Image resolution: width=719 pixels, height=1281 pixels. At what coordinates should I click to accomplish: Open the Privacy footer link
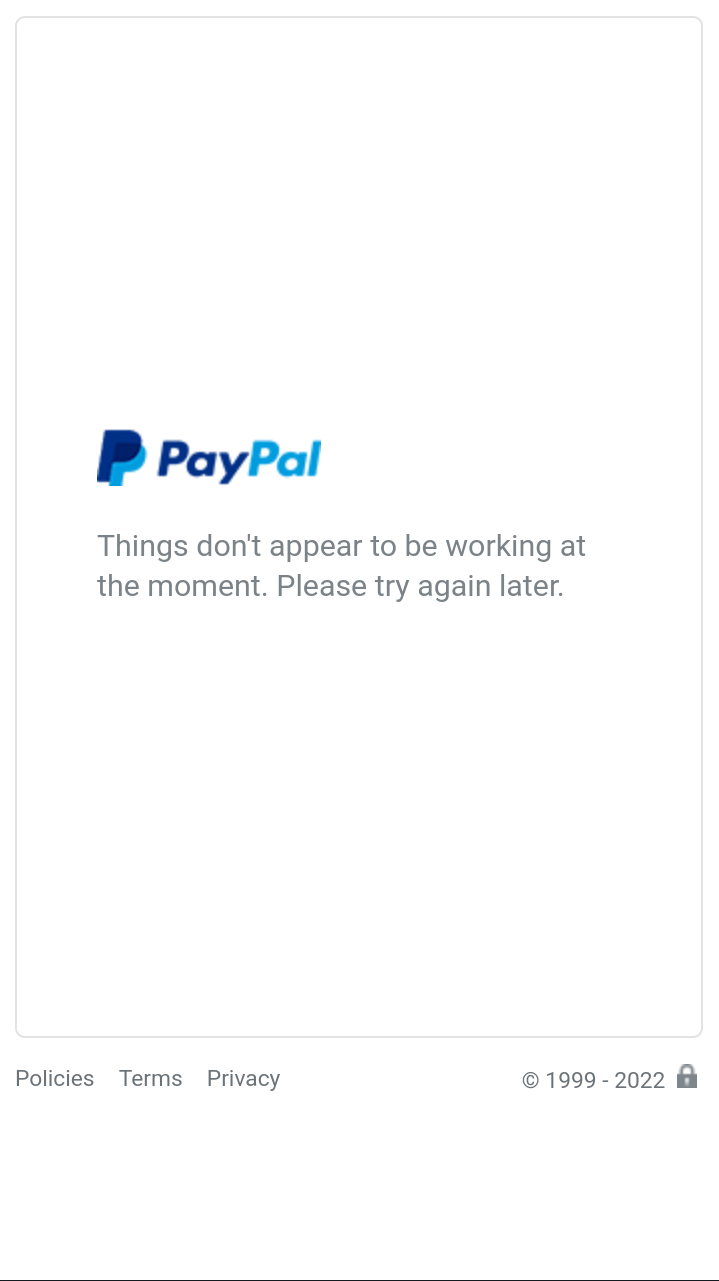pyautogui.click(x=243, y=1079)
